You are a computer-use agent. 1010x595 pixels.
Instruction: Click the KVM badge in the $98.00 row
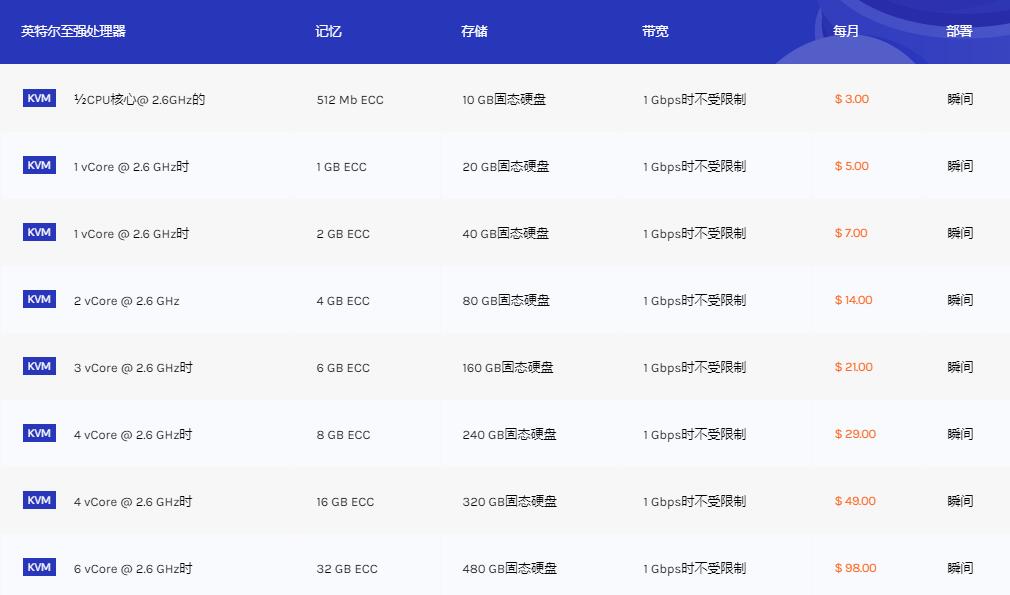click(x=39, y=567)
